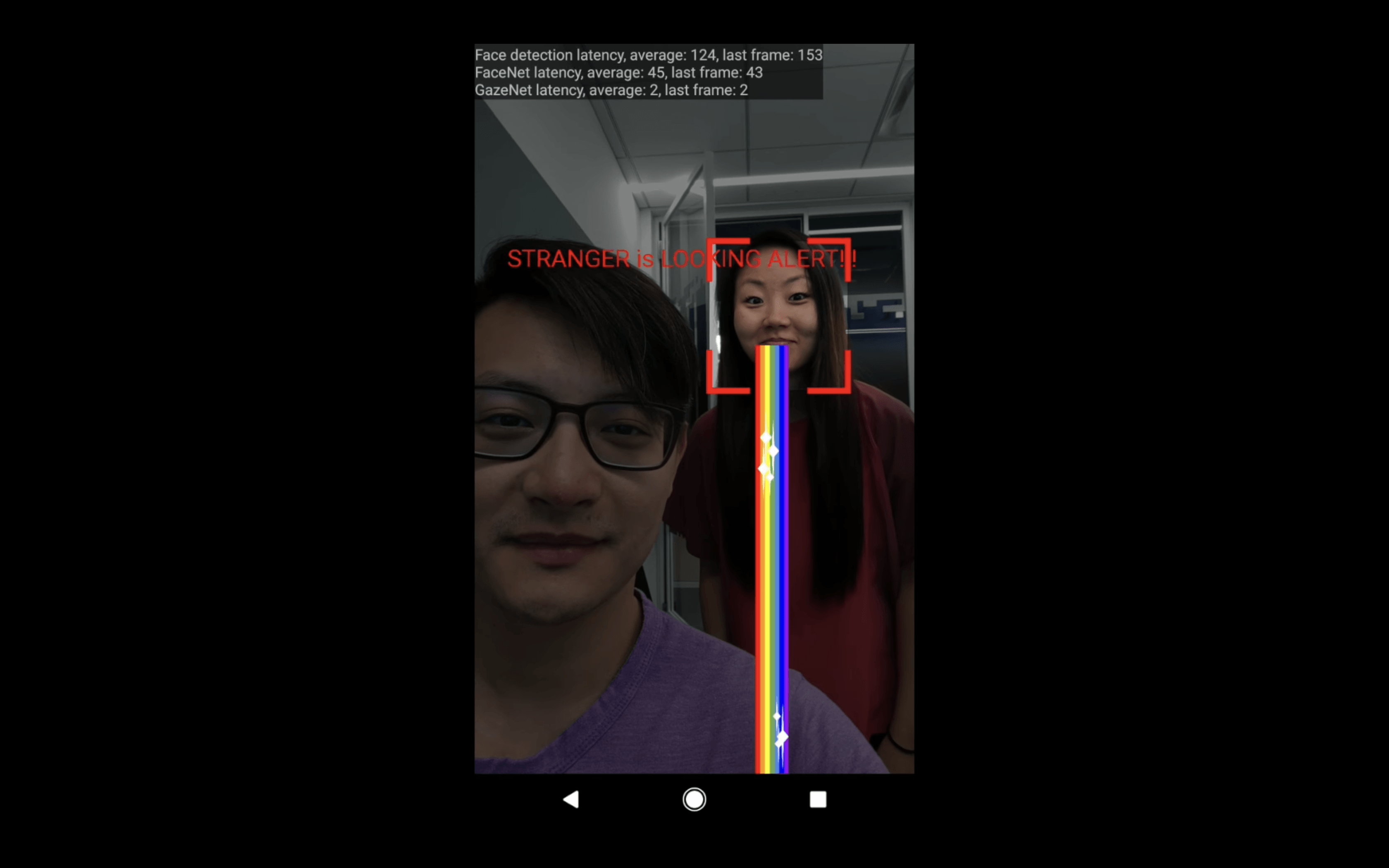Screen dimensions: 1389x868
Task: Open recent apps with the square button
Action: click(818, 799)
